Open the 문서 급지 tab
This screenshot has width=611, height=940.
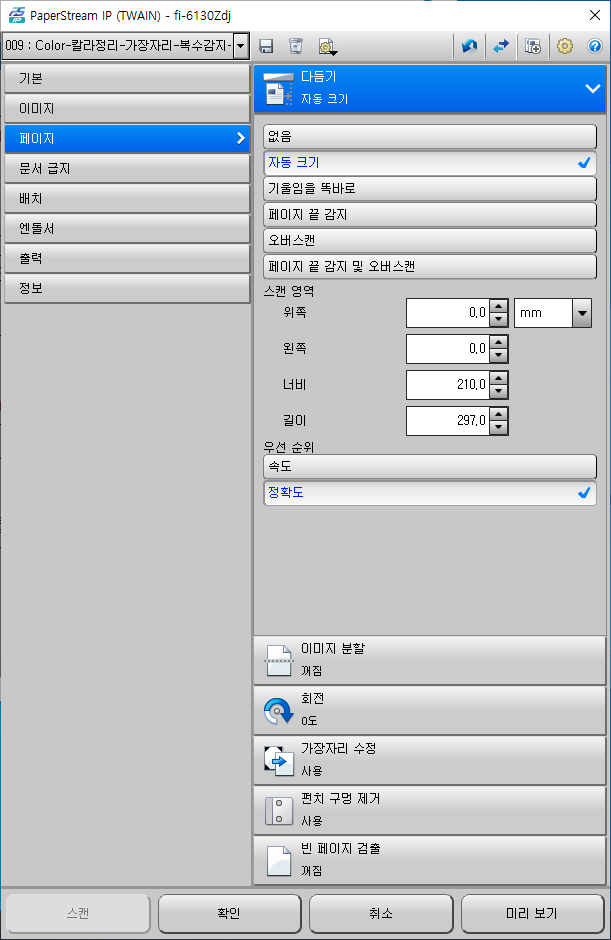click(x=127, y=168)
